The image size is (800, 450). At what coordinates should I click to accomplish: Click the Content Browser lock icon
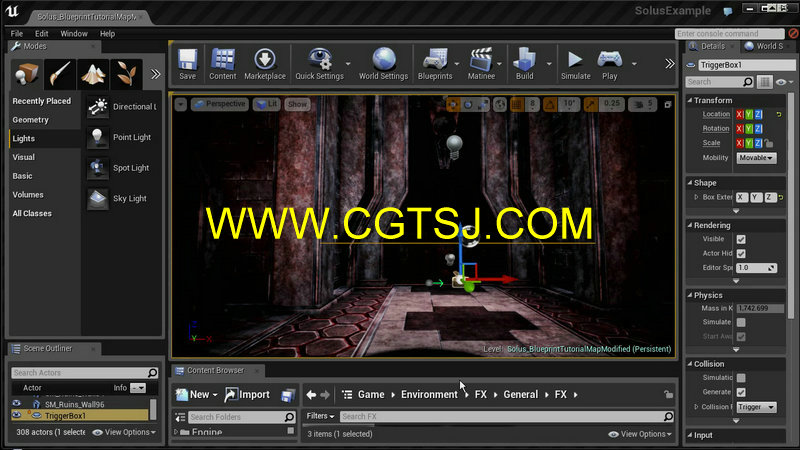click(x=668, y=394)
